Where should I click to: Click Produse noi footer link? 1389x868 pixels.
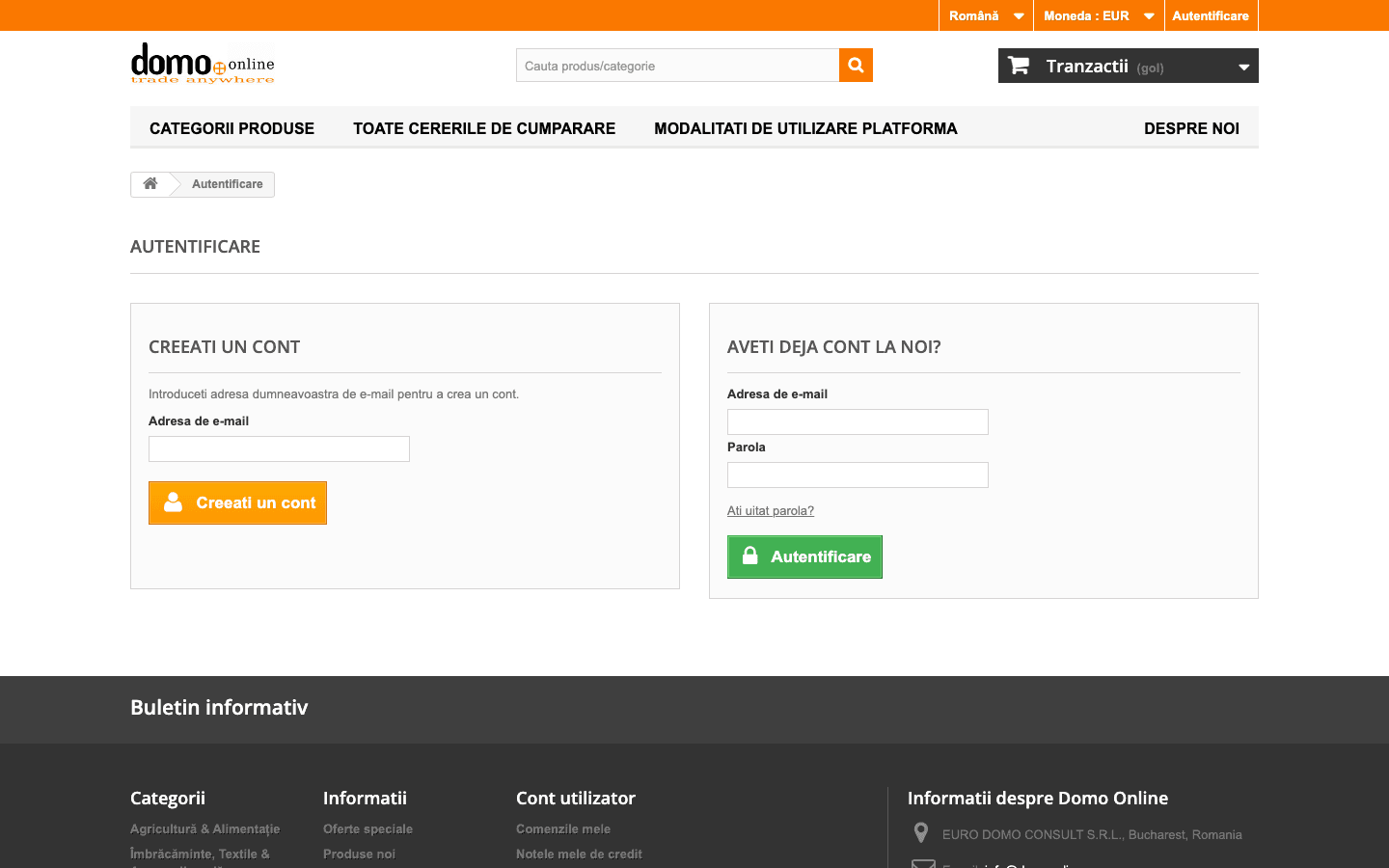359,854
